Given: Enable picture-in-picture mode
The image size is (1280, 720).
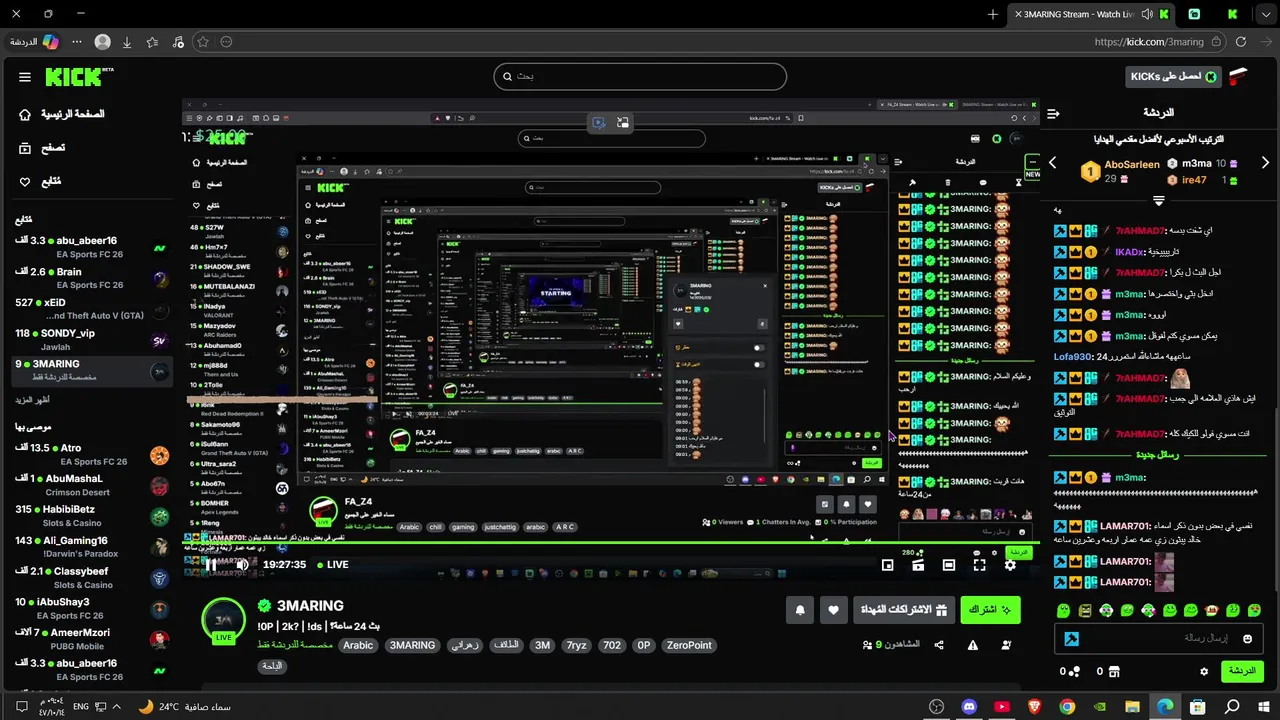Looking at the screenshot, I should (x=887, y=565).
